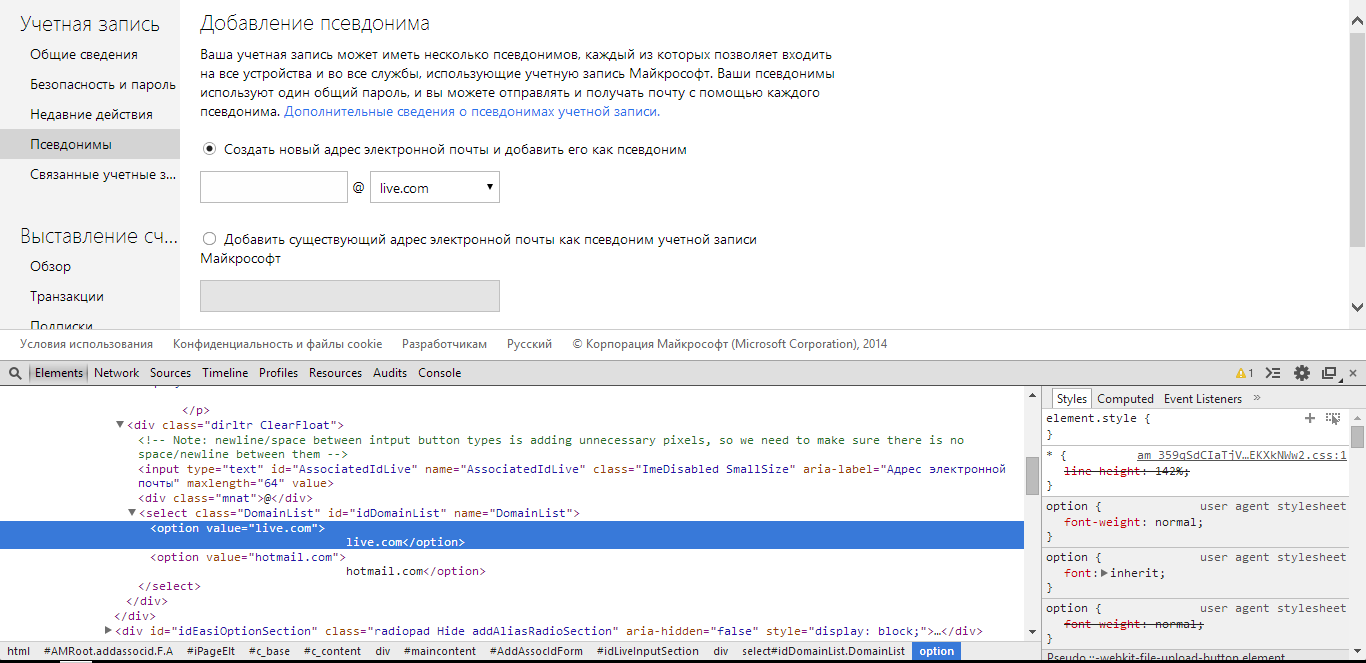Image resolution: width=1366 pixels, height=663 pixels.
Task: Open the warnings counter icon
Action: (1245, 373)
